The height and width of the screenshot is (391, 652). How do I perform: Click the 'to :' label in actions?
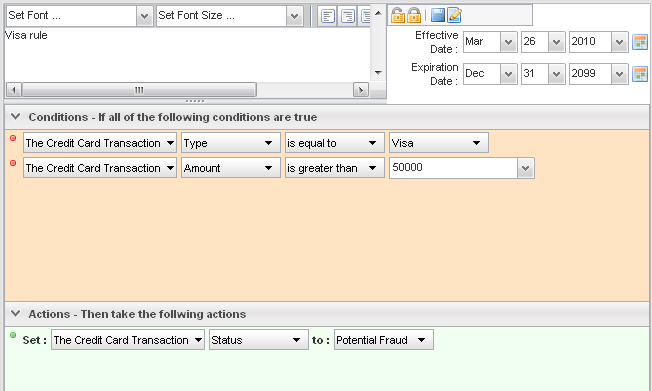[321, 340]
